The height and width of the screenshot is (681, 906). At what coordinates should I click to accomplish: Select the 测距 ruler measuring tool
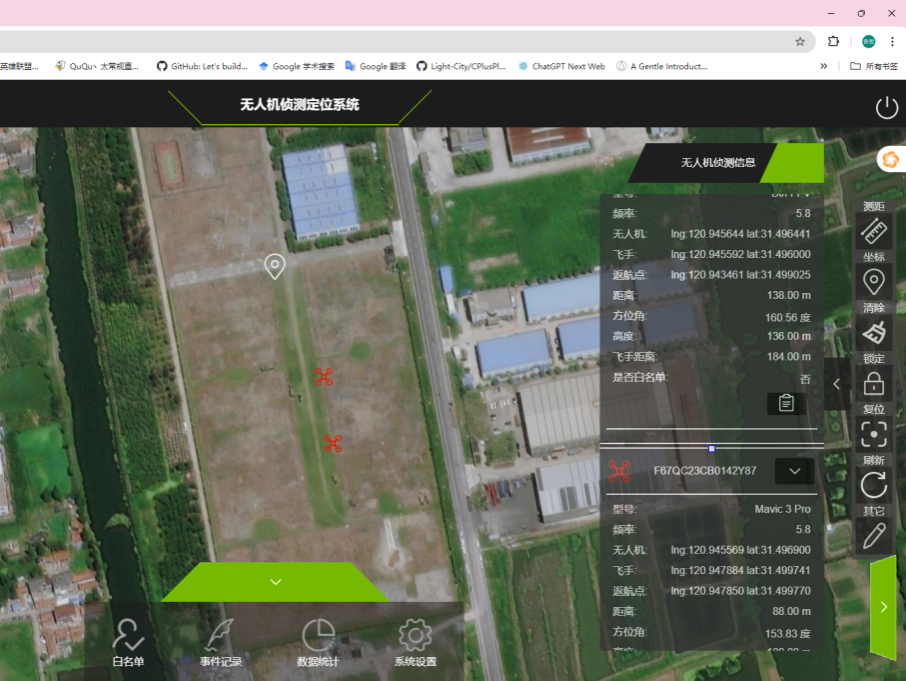(874, 231)
